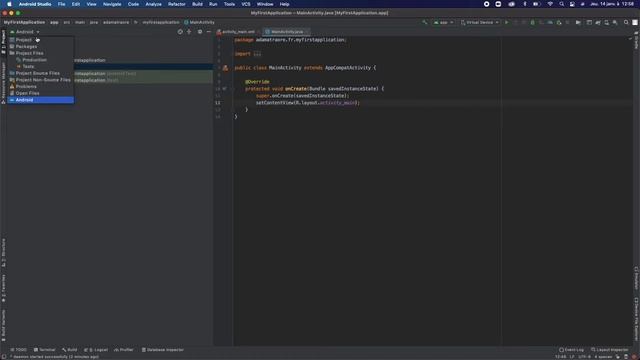
Task: Choose Project Non-Source Files view
Action: pos(40,80)
